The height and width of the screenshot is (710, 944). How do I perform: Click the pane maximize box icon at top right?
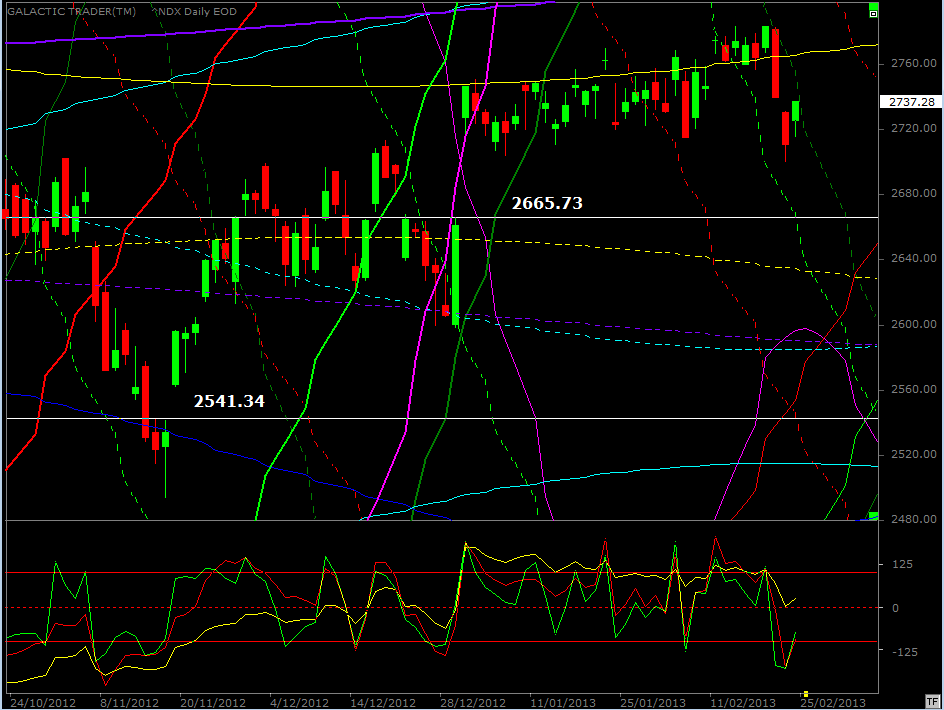point(874,14)
